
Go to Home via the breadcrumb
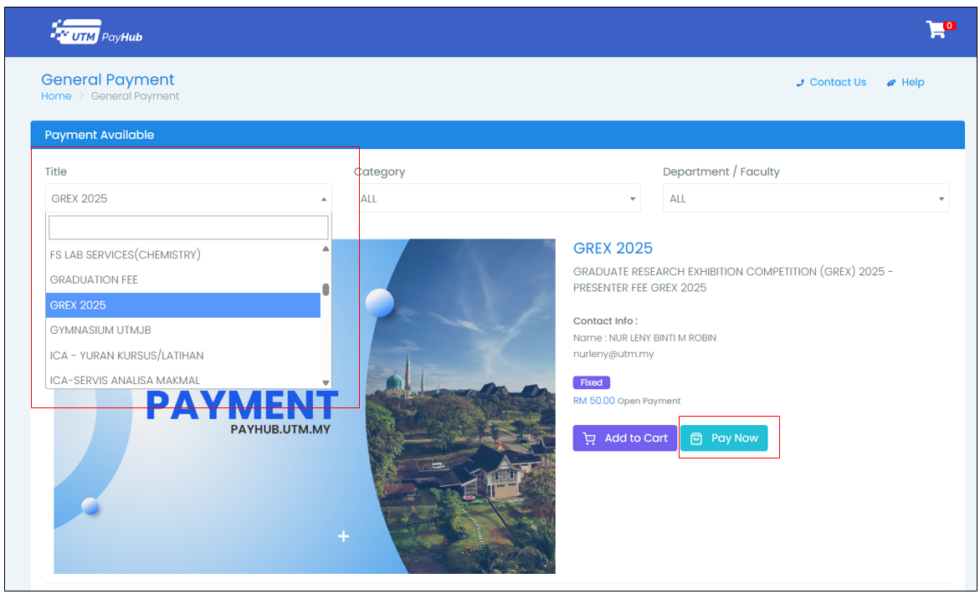55,96
